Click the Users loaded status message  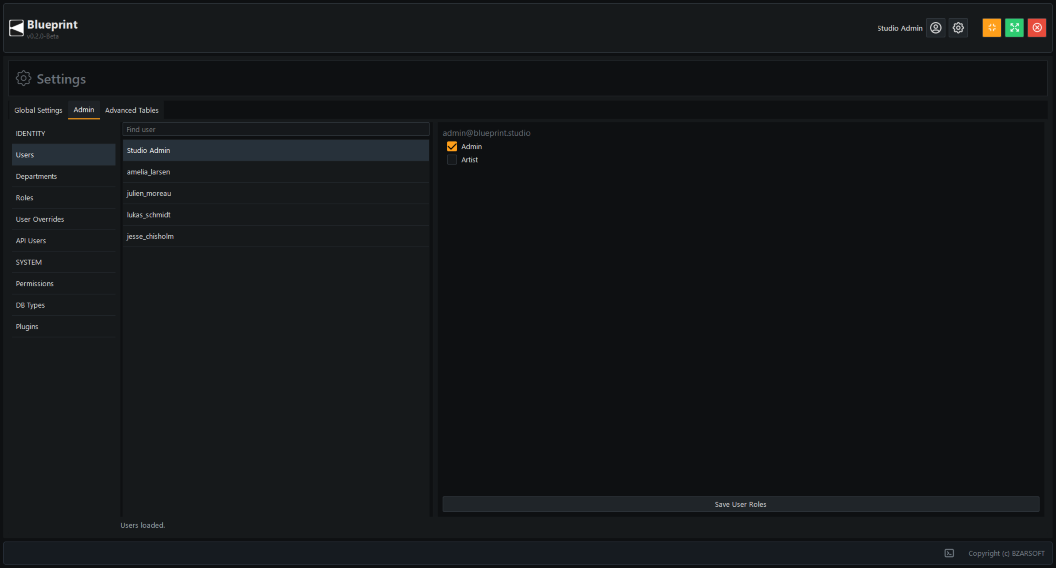tap(143, 525)
